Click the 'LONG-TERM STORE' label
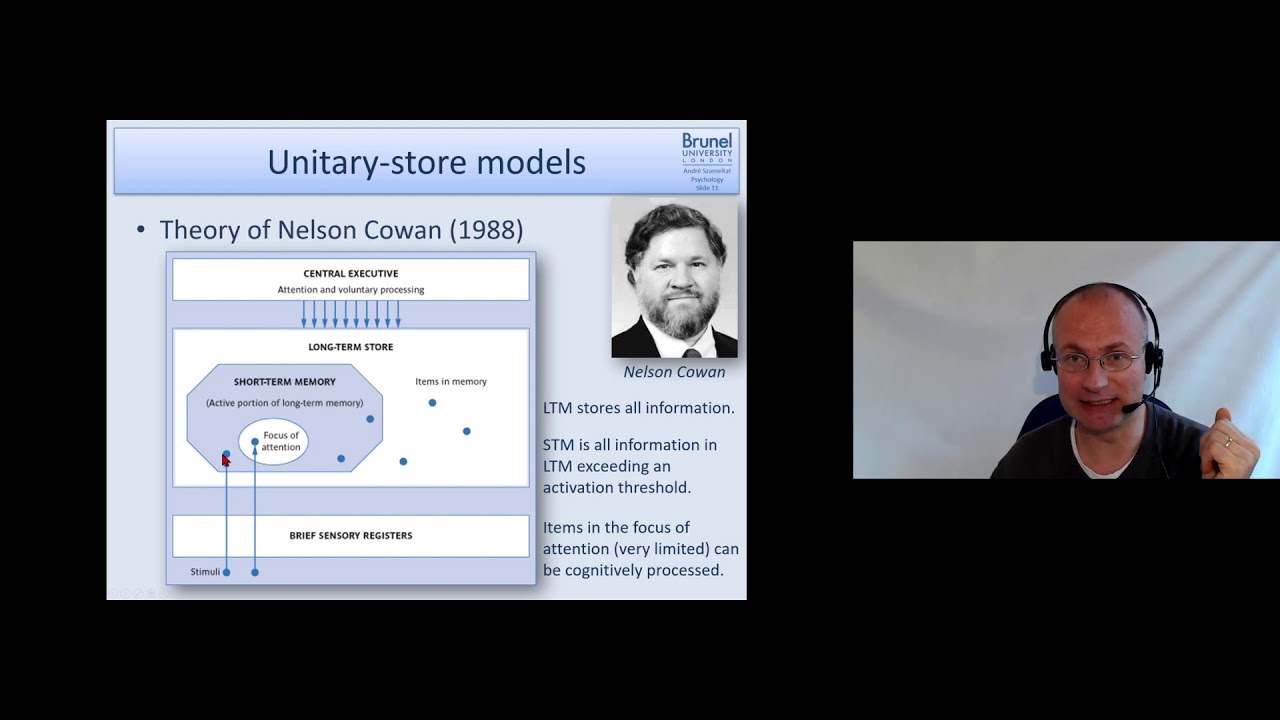The height and width of the screenshot is (720, 1280). (x=351, y=347)
